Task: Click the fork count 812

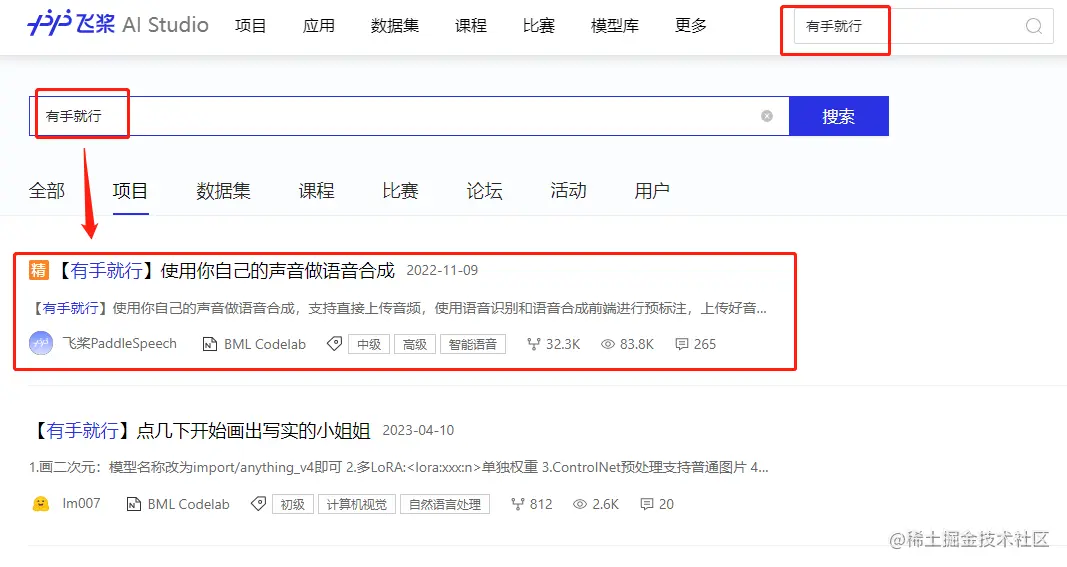Action: (x=541, y=504)
